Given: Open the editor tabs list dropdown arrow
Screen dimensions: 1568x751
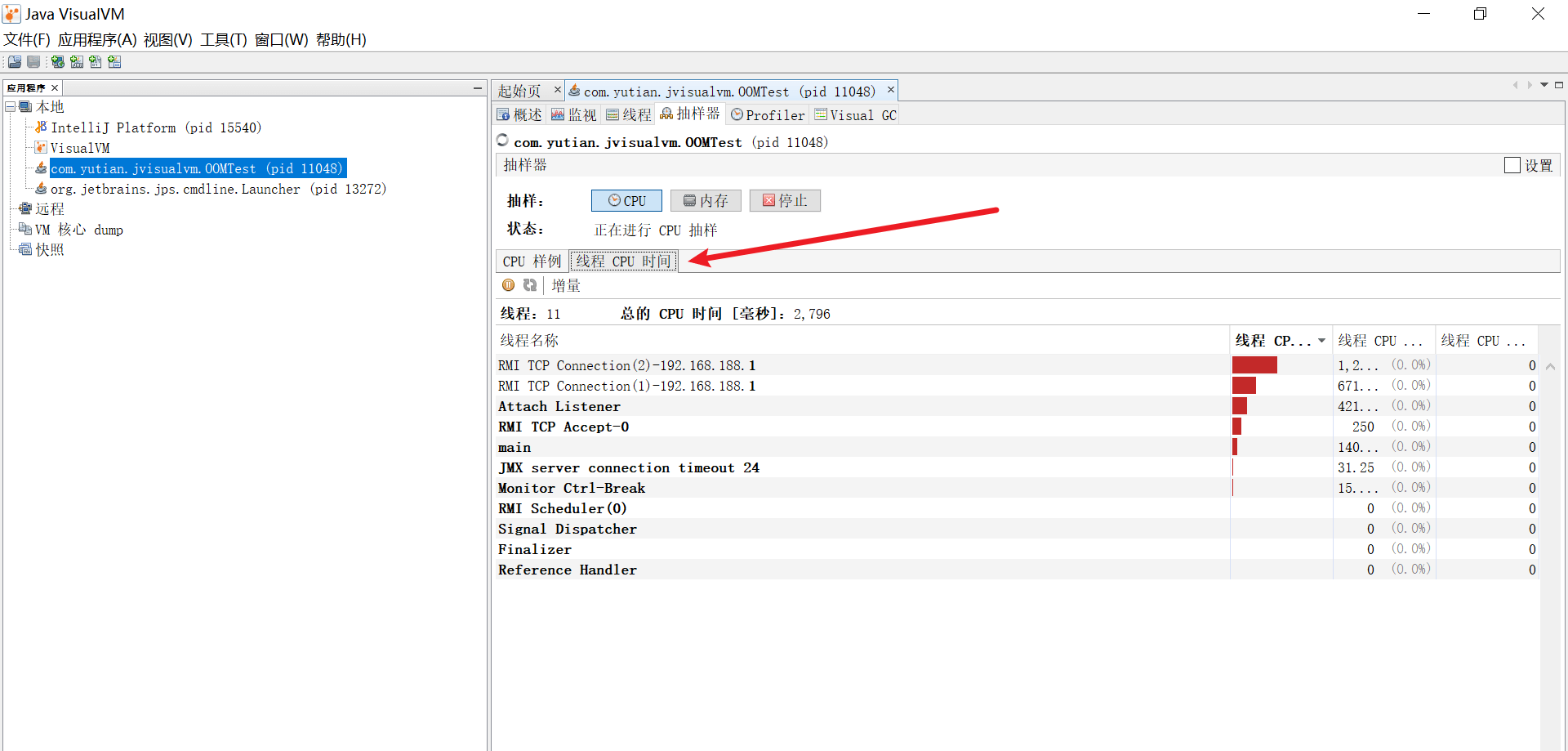Looking at the screenshot, I should tap(1543, 85).
